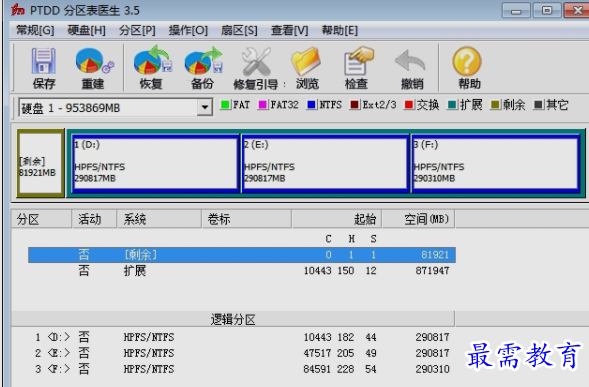Click the 47517 cylinder value in E: row
This screenshot has width=589, height=387.
[317, 353]
